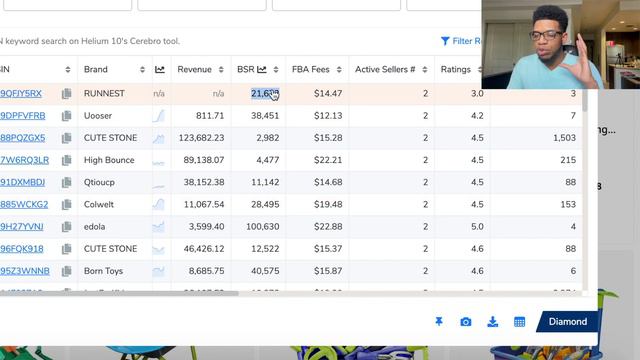Copy ASIN in the High Bounce row

click(67, 160)
